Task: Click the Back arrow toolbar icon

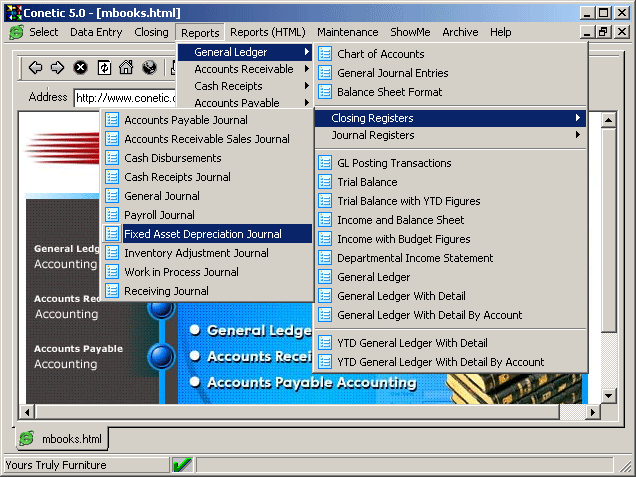Action: click(36, 68)
